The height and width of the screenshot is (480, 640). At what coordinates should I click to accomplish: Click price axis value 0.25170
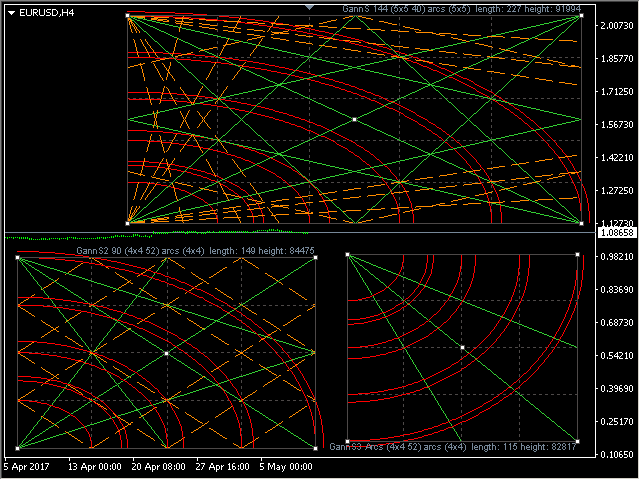pyautogui.click(x=617, y=421)
